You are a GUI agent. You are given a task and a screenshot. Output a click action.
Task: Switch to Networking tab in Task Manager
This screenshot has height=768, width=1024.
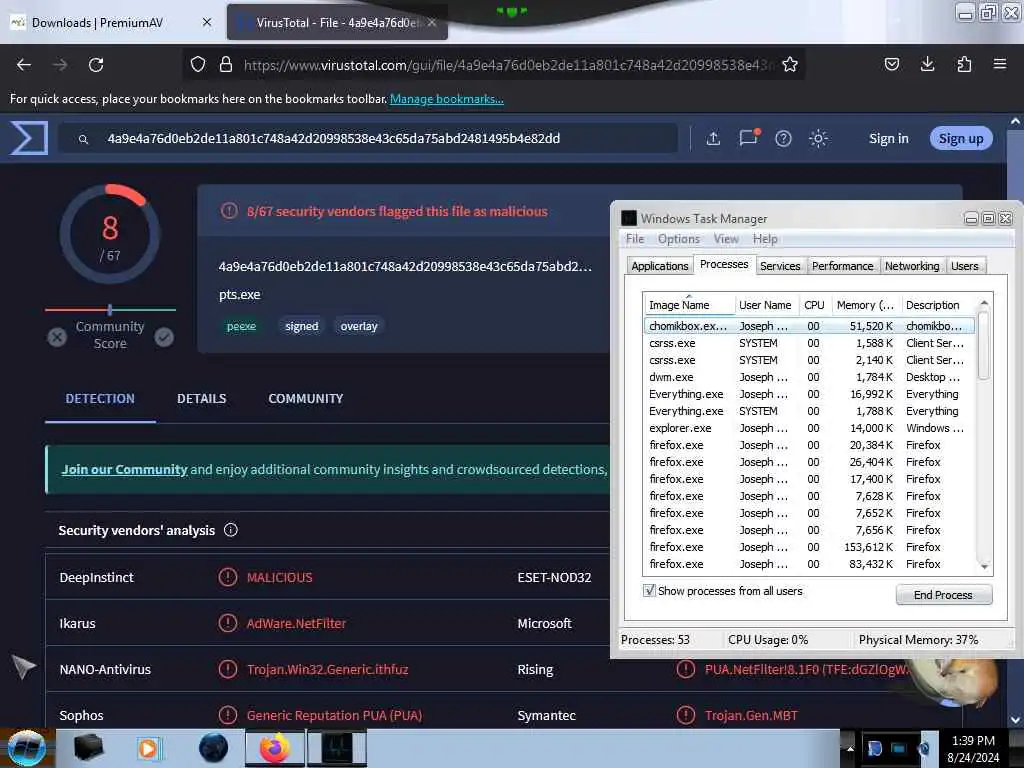click(x=912, y=266)
